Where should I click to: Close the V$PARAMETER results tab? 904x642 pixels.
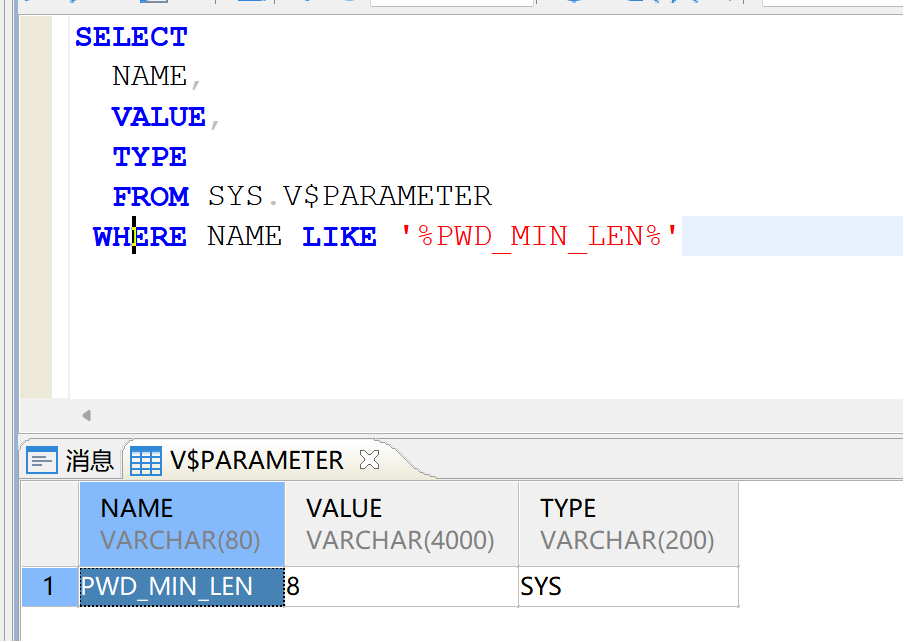pos(369,460)
